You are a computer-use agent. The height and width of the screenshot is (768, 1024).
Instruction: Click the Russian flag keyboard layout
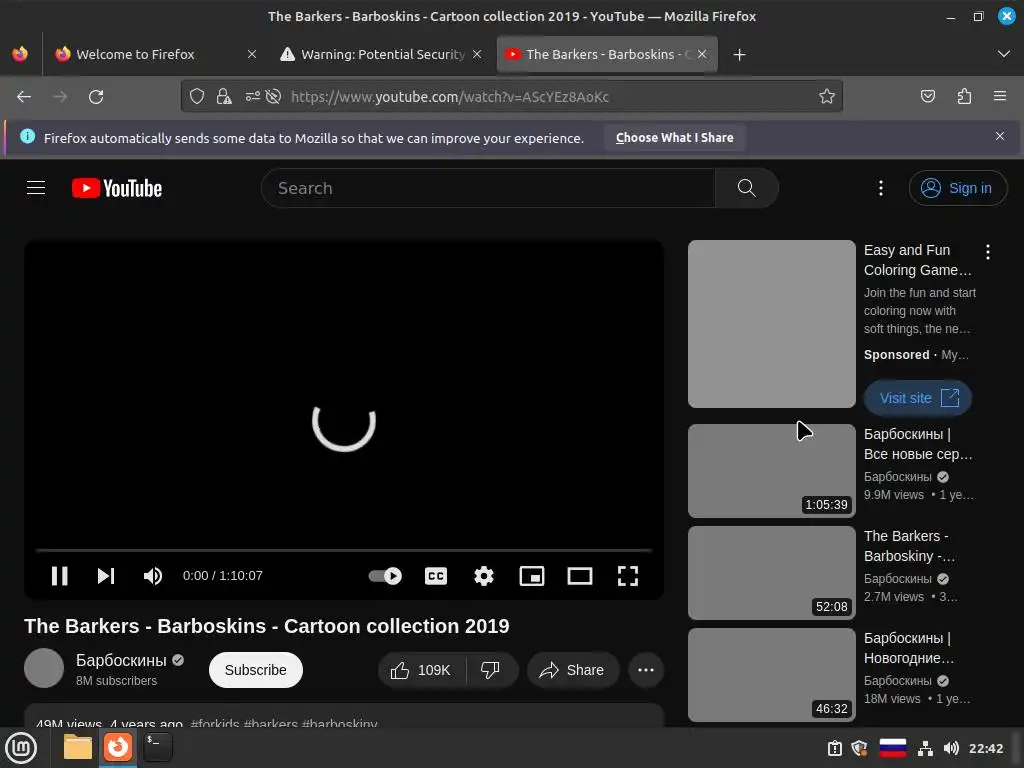click(x=893, y=748)
